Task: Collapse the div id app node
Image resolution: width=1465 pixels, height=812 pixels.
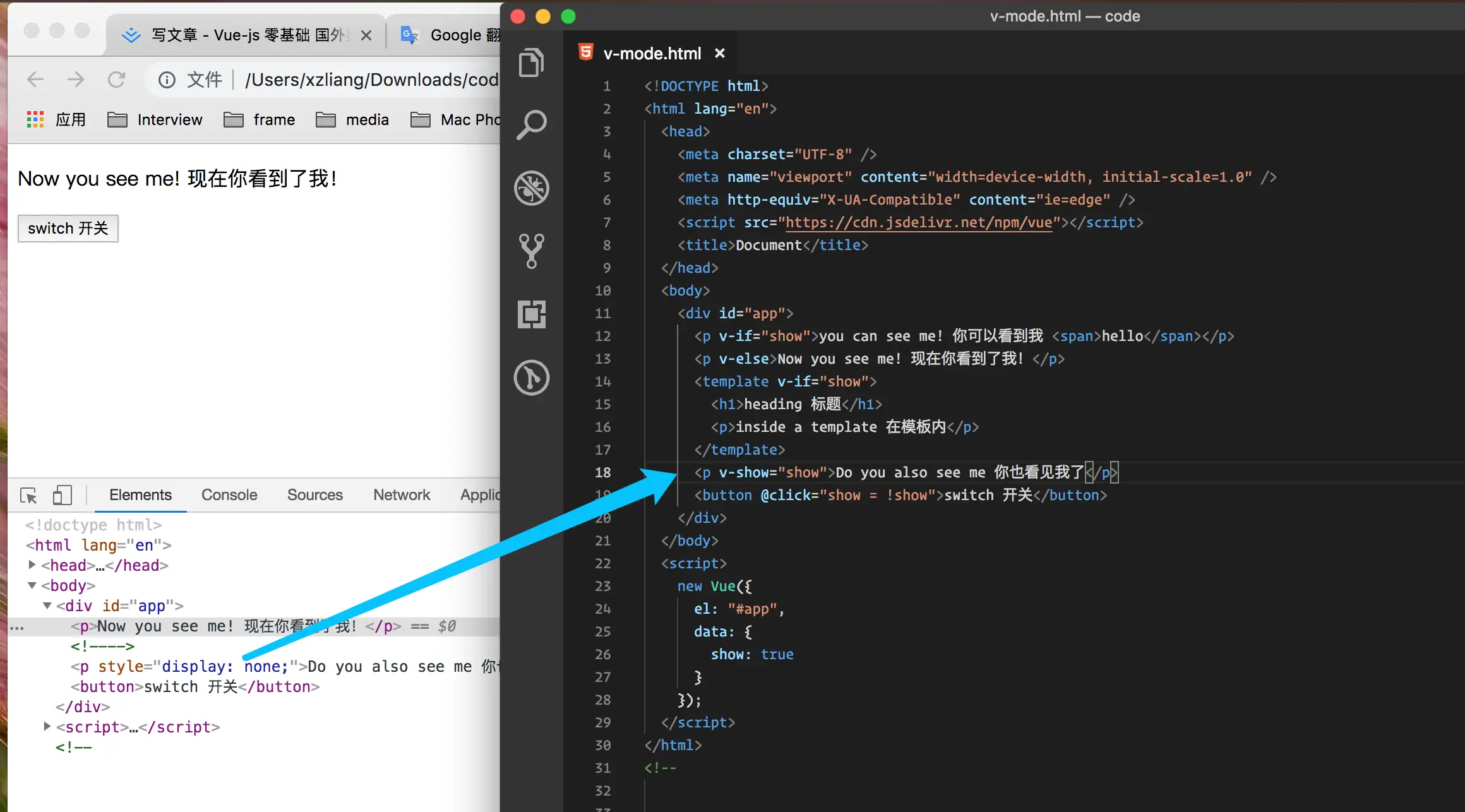Action: click(47, 606)
